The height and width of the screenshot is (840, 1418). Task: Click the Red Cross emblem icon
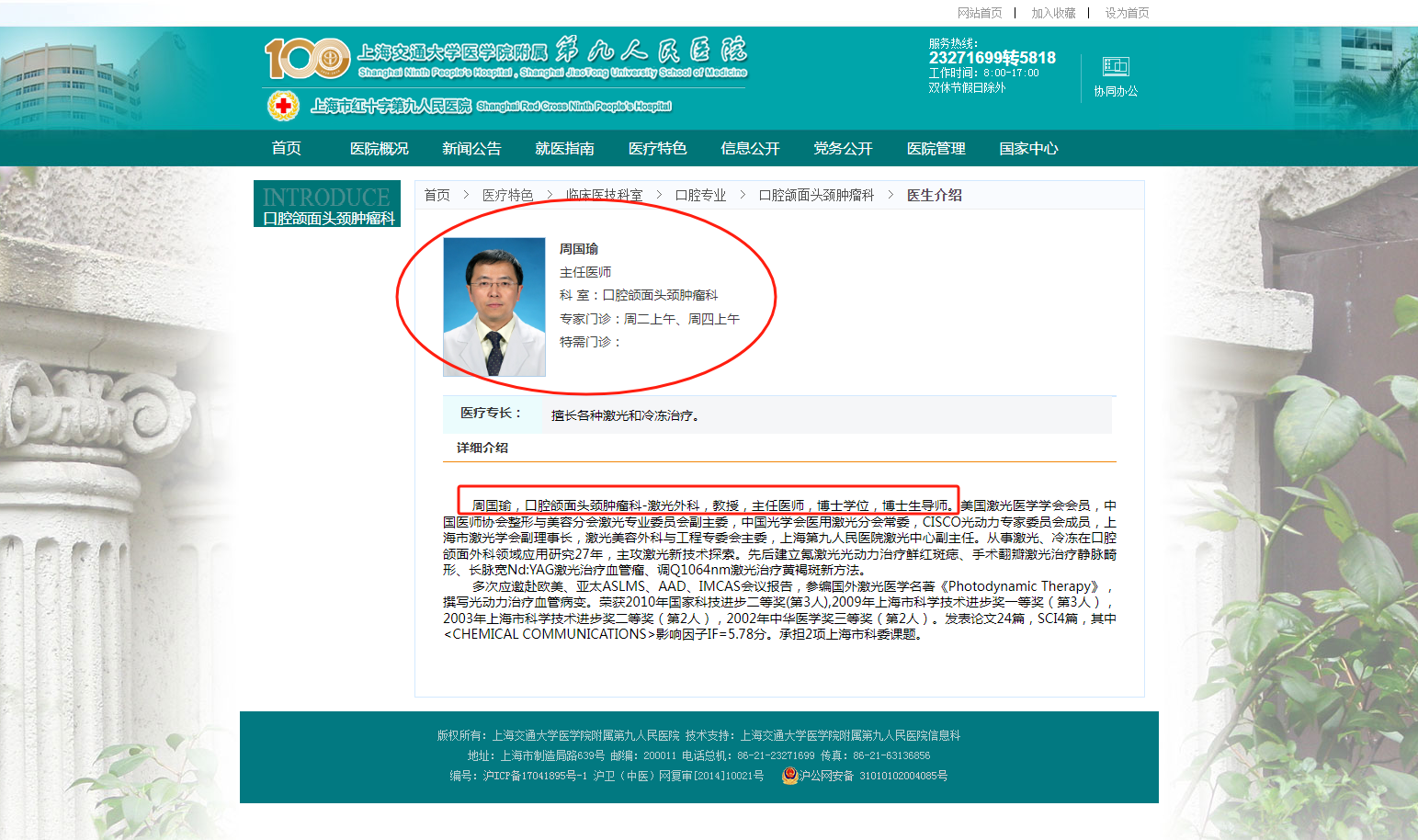283,107
